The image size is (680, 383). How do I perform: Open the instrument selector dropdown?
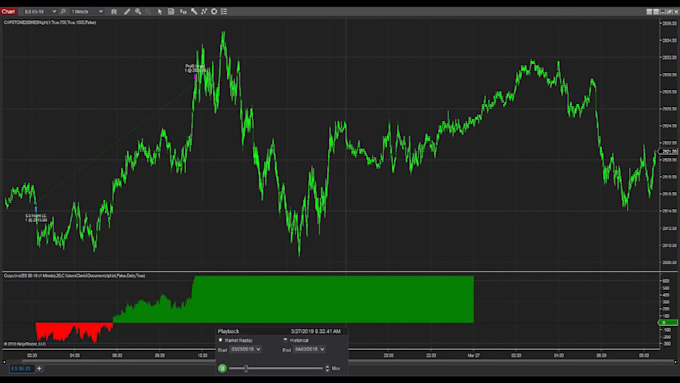pyautogui.click(x=40, y=12)
